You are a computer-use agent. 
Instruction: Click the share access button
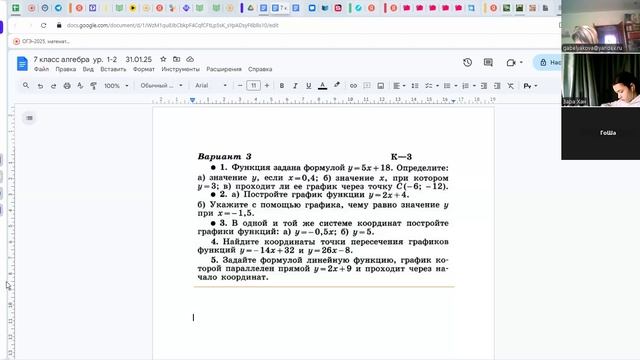click(x=548, y=62)
